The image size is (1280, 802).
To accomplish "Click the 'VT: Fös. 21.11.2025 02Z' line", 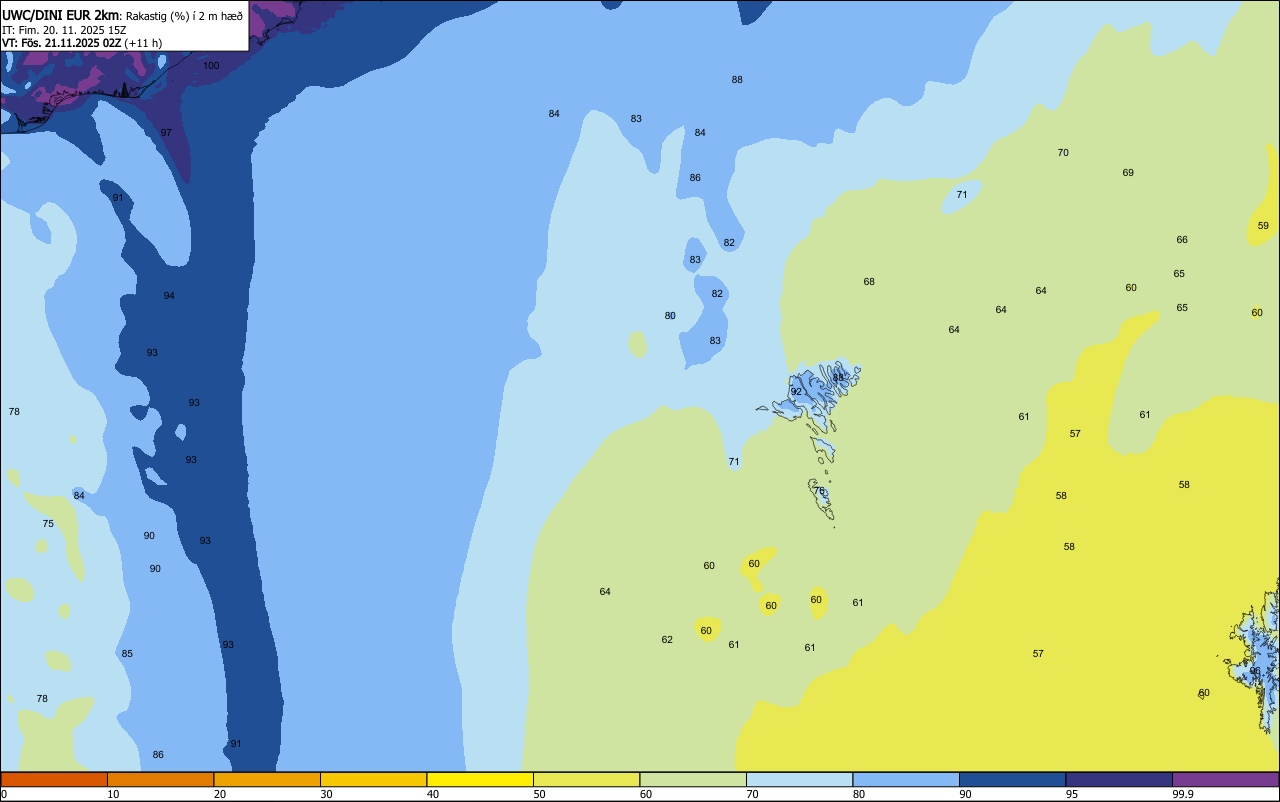I will point(62,43).
